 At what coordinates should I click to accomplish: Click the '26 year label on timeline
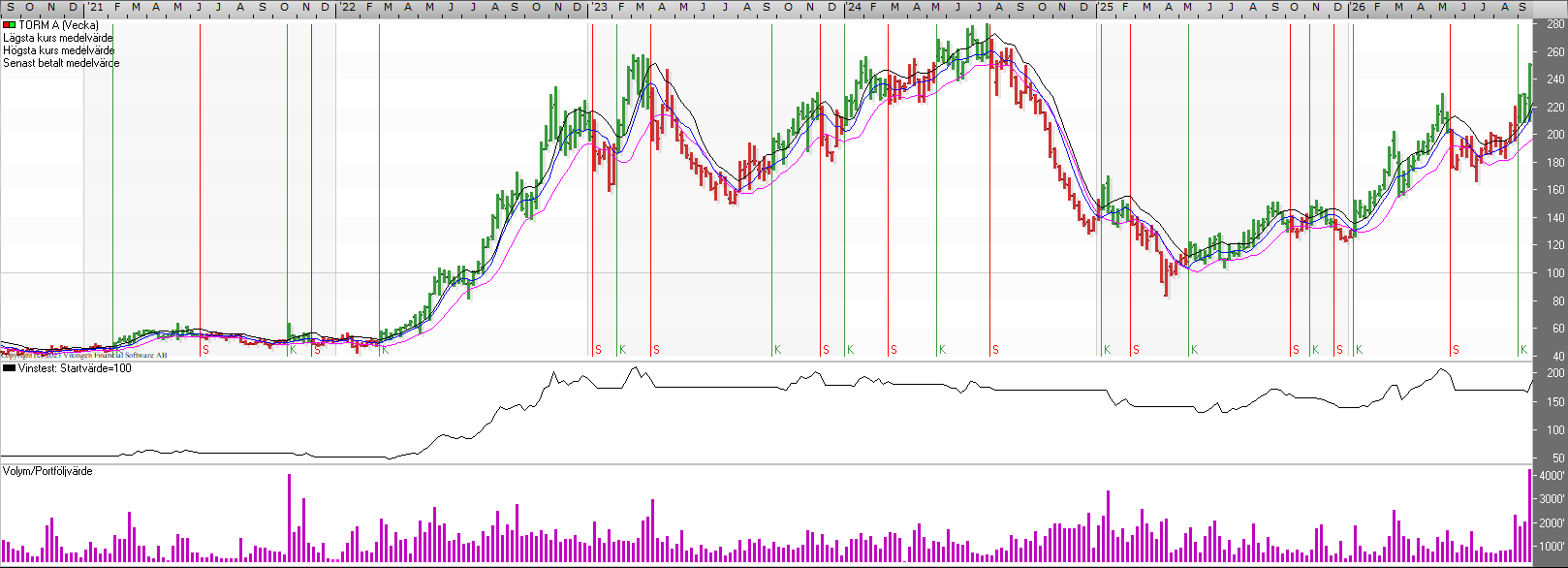tap(1358, 7)
